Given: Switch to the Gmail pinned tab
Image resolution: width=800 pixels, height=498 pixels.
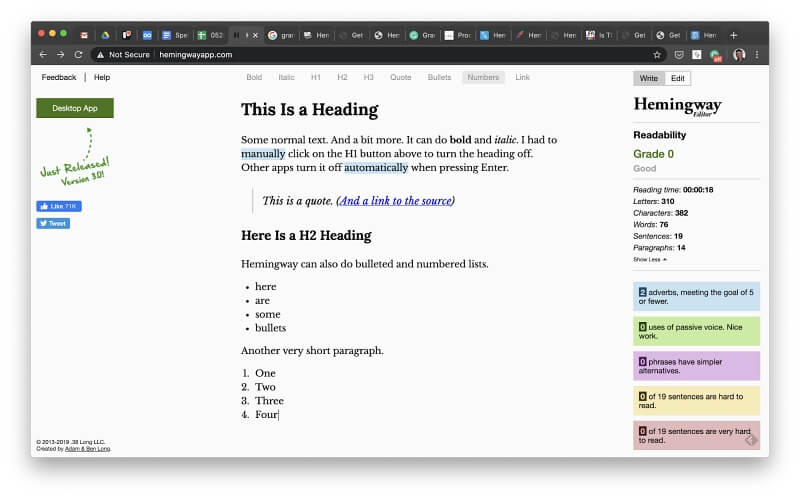Looking at the screenshot, I should [84, 35].
